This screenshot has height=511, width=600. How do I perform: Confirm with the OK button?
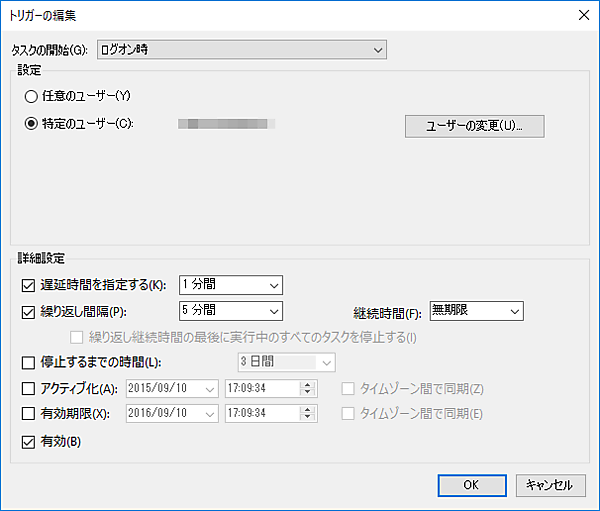coord(472,485)
